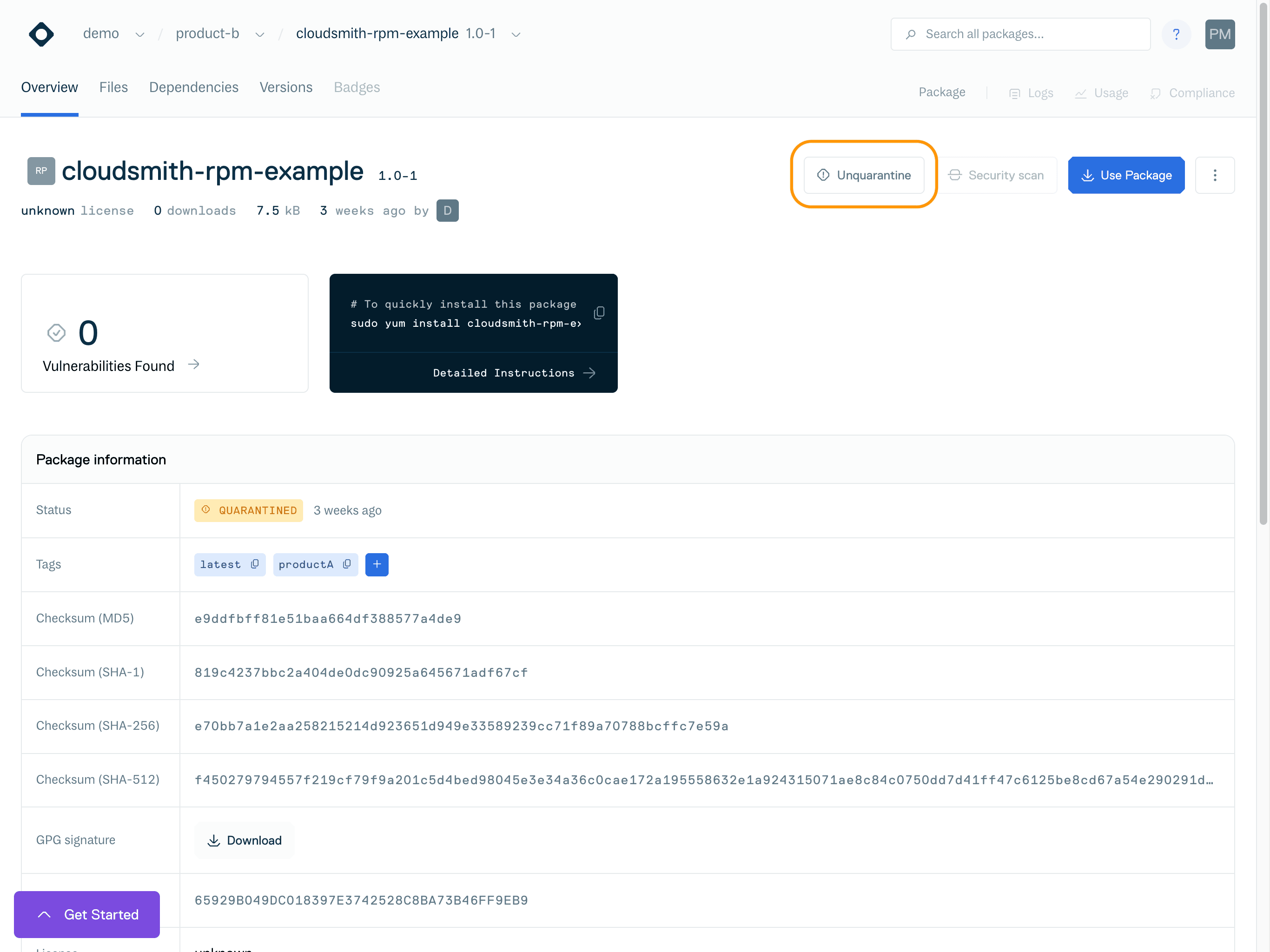The height and width of the screenshot is (952, 1270).
Task: Copy the latest tag
Action: [254, 564]
